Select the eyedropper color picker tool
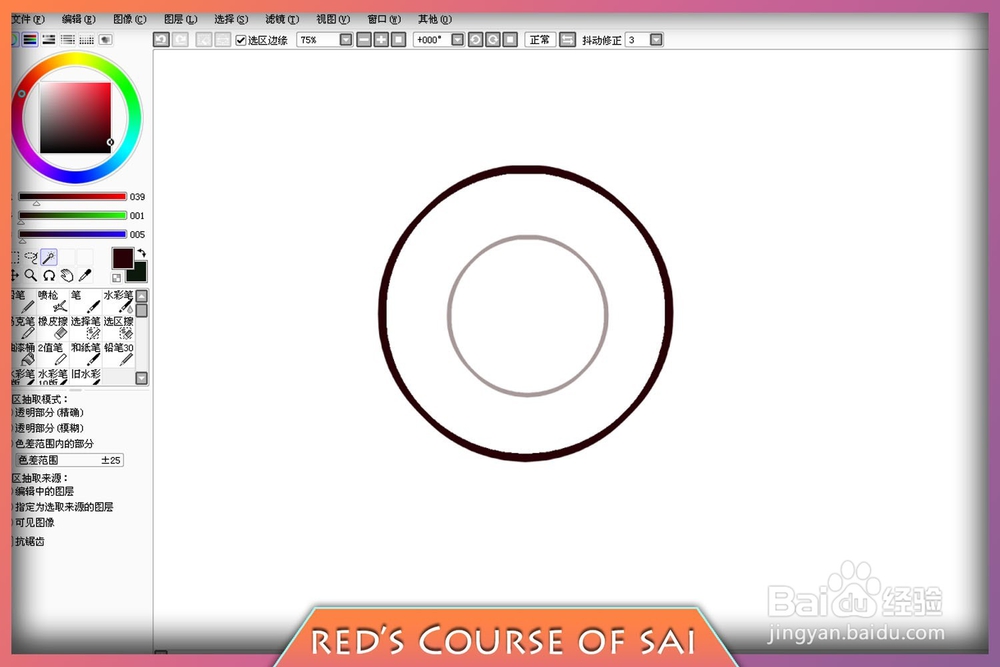 click(85, 275)
